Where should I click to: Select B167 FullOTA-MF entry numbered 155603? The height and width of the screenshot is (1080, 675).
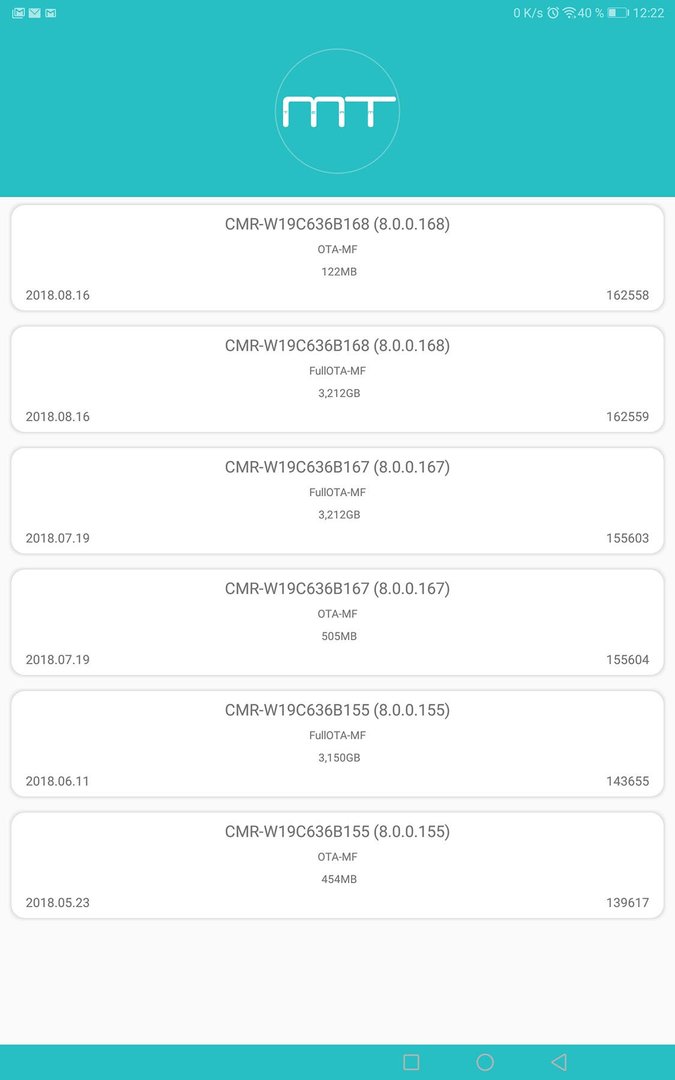coord(338,501)
